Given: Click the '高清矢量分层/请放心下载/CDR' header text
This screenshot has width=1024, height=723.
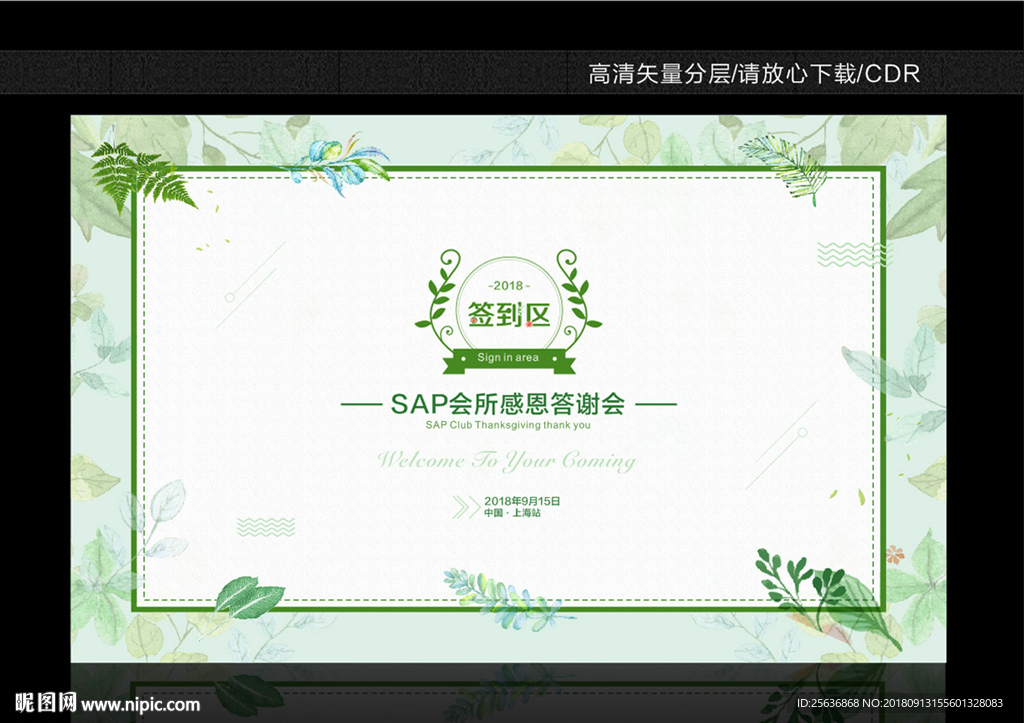Looking at the screenshot, I should tap(754, 74).
